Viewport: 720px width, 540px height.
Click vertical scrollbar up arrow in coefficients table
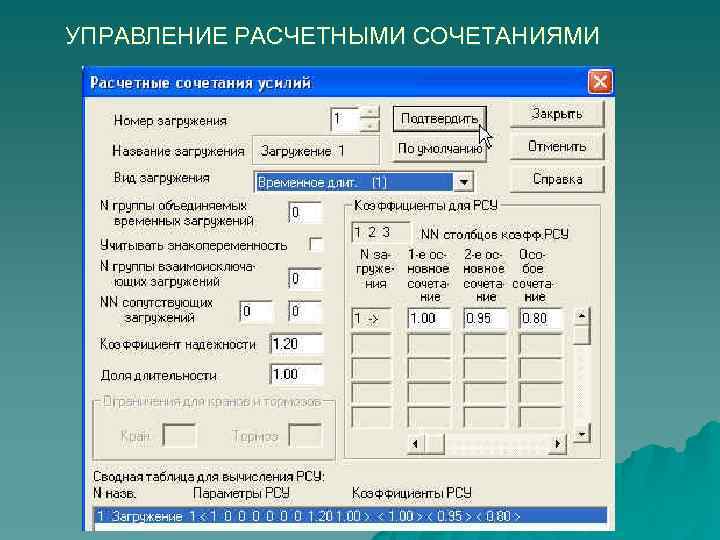582,316
